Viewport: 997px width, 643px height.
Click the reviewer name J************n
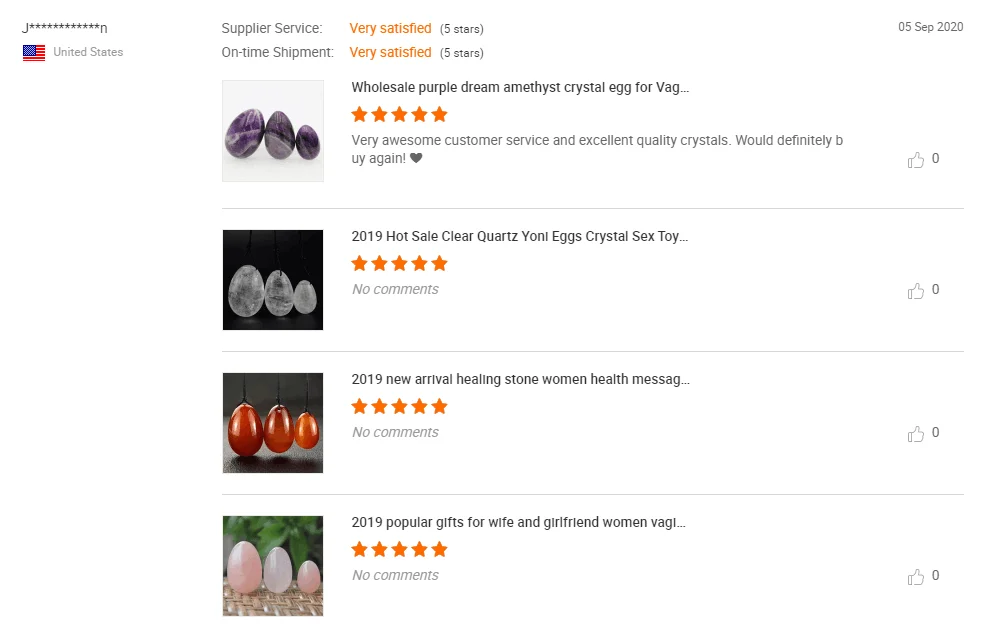point(65,28)
